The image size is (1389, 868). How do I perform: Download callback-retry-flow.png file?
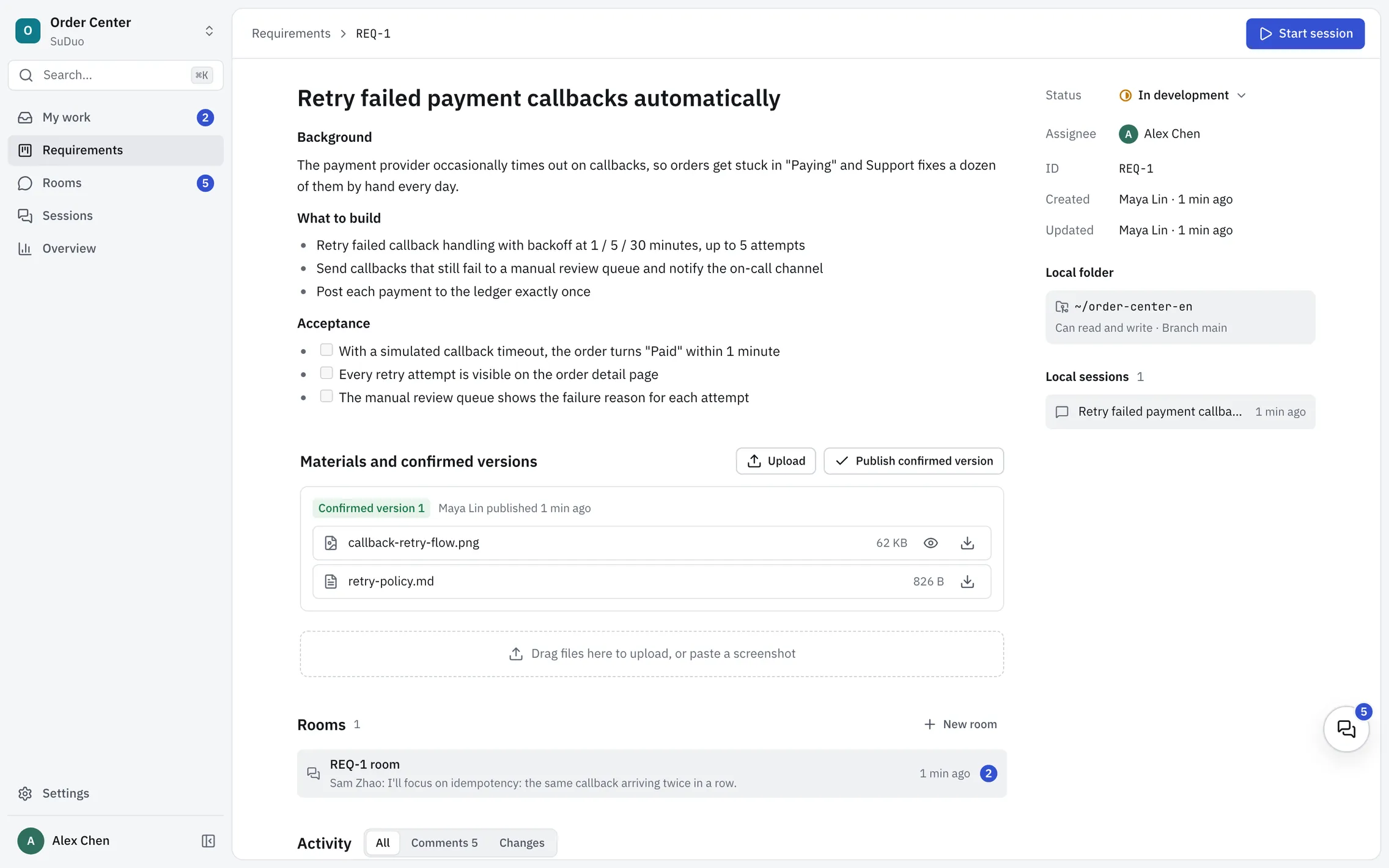pyautogui.click(x=967, y=543)
